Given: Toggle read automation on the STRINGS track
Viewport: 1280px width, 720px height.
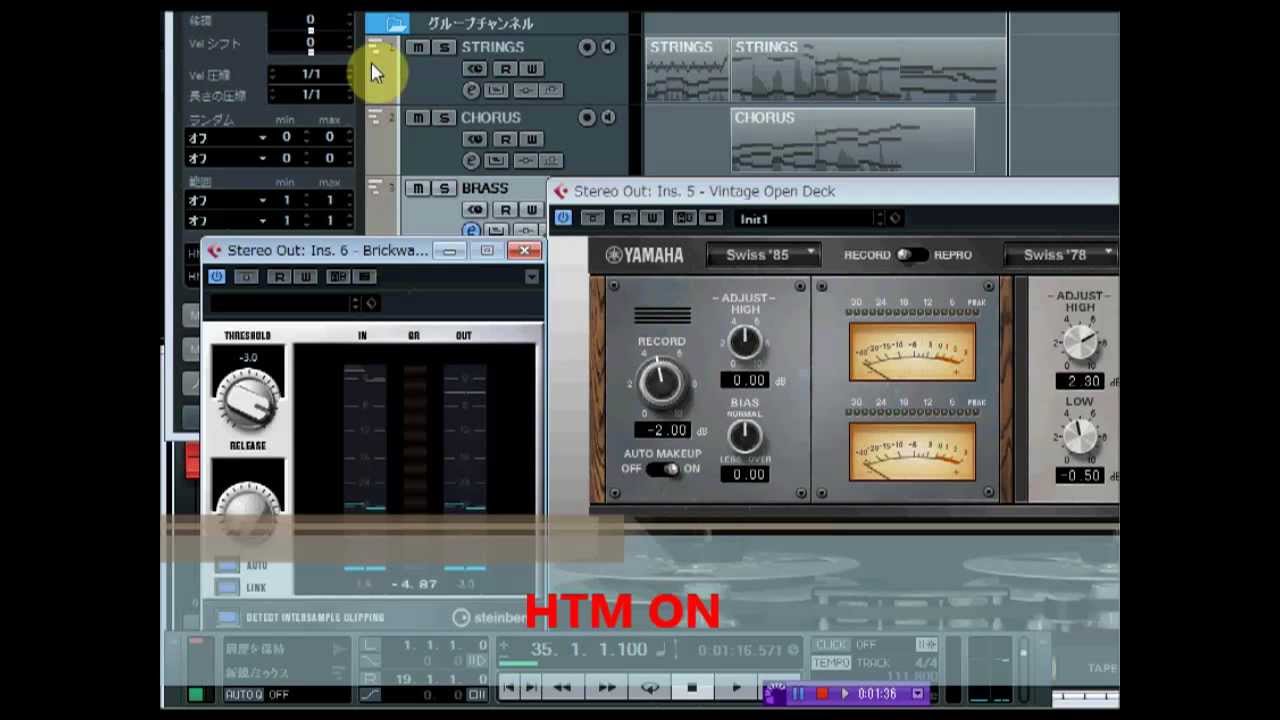Looking at the screenshot, I should tap(505, 69).
